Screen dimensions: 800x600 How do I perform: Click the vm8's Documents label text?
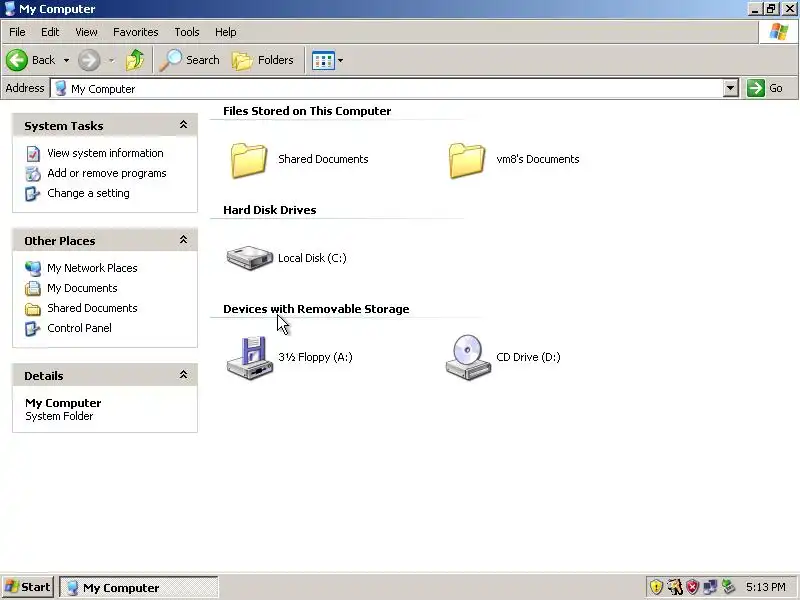[538, 159]
